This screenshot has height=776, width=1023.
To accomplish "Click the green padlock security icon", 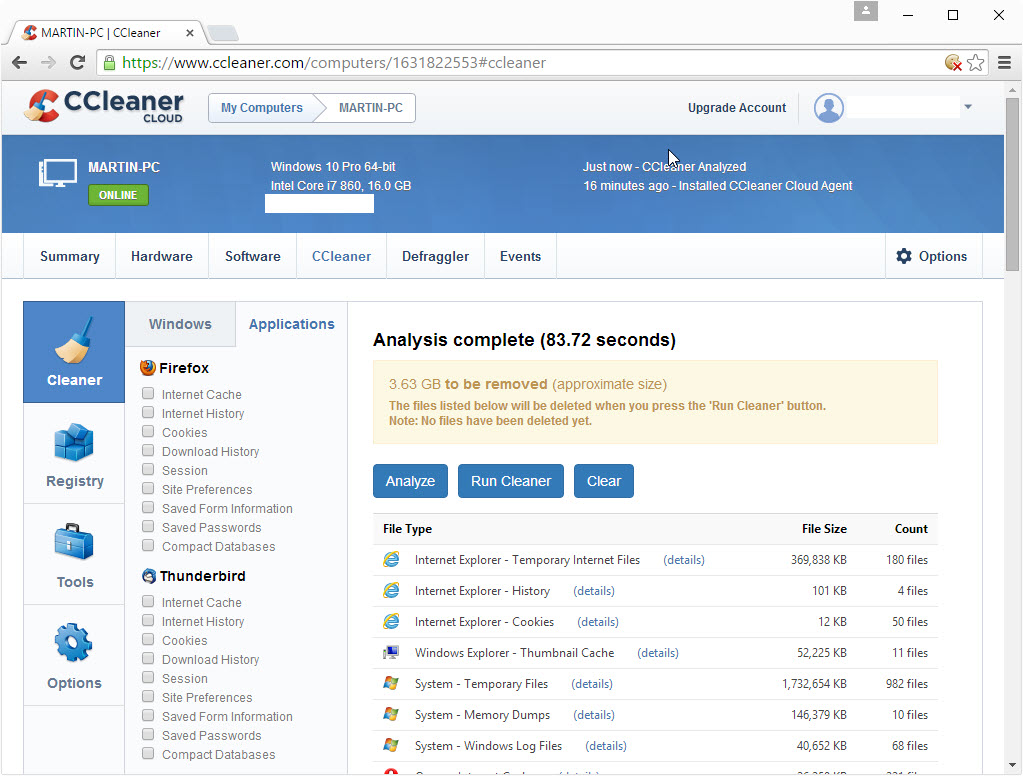I will [110, 63].
